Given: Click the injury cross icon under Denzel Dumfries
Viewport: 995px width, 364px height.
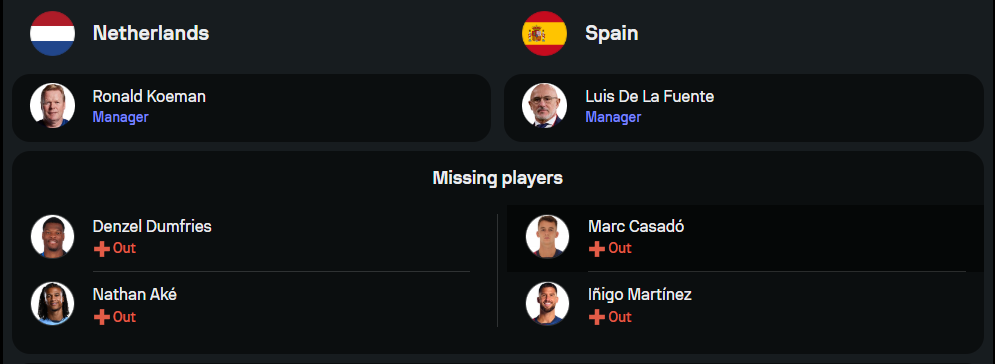Looking at the screenshot, I should pyautogui.click(x=102, y=249).
